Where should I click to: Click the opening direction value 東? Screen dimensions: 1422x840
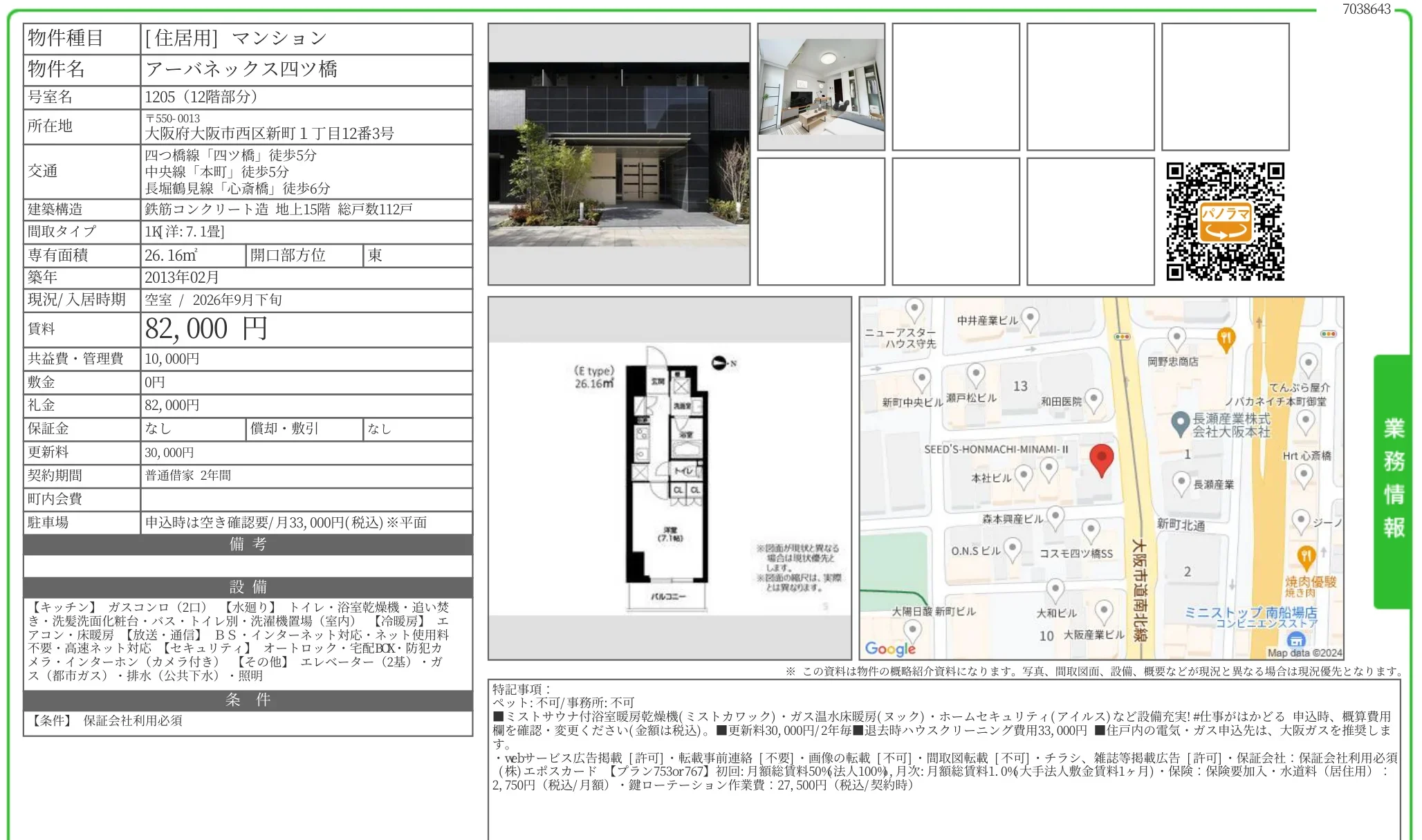coord(375,255)
